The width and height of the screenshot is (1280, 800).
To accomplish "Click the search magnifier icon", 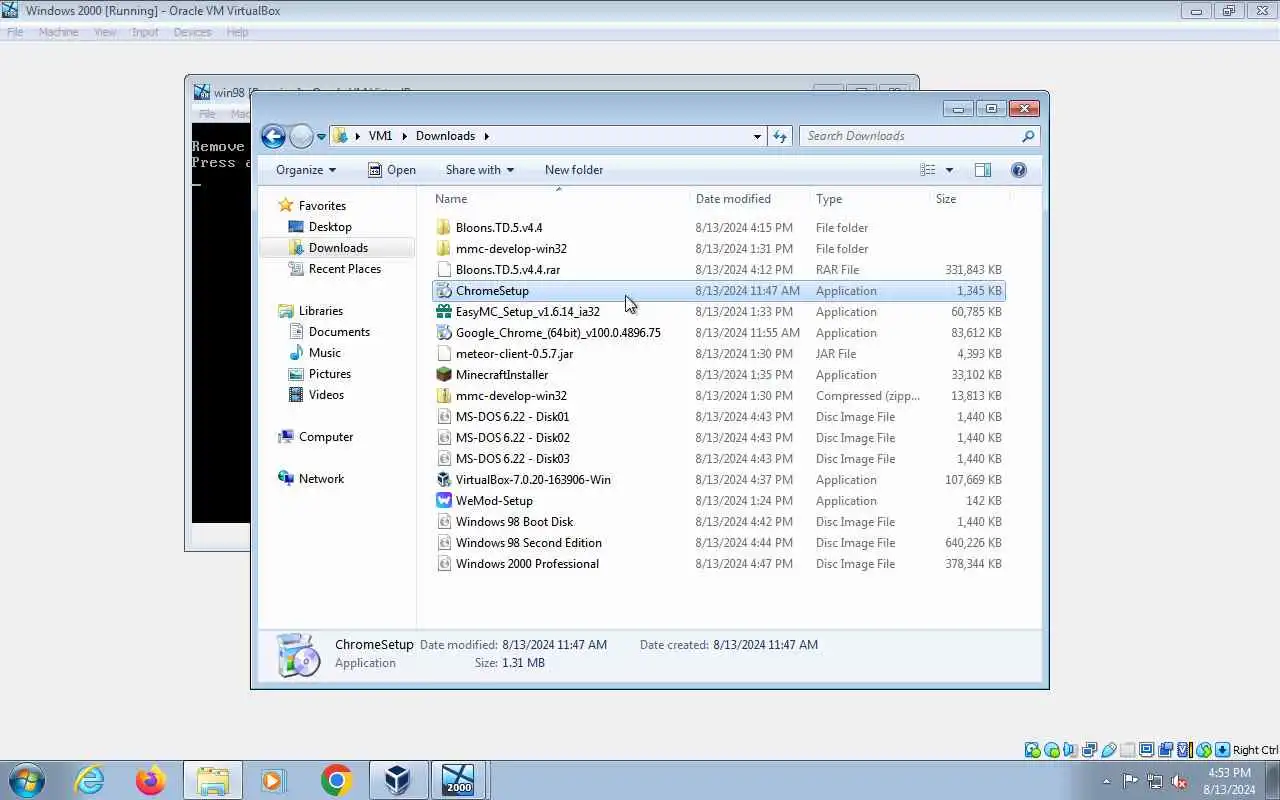I will coord(1028,136).
